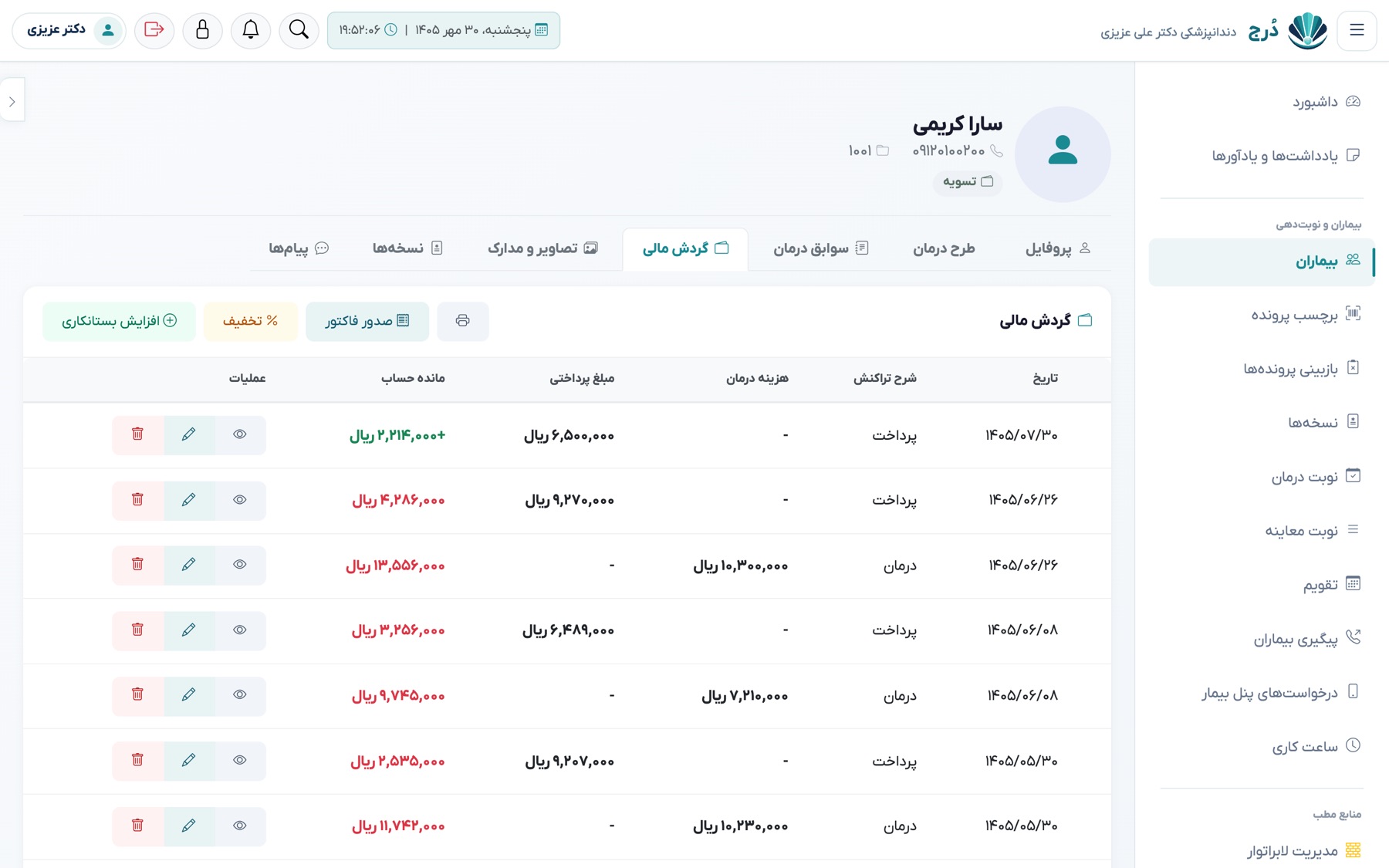Viewport: 1389px width, 868px height.
Task: Click the date and time display
Action: [444, 30]
